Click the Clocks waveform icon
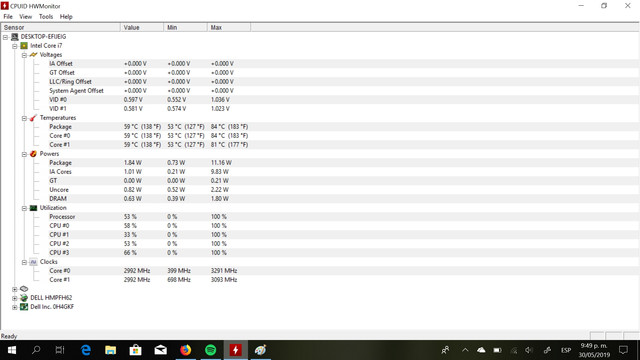 point(33,262)
